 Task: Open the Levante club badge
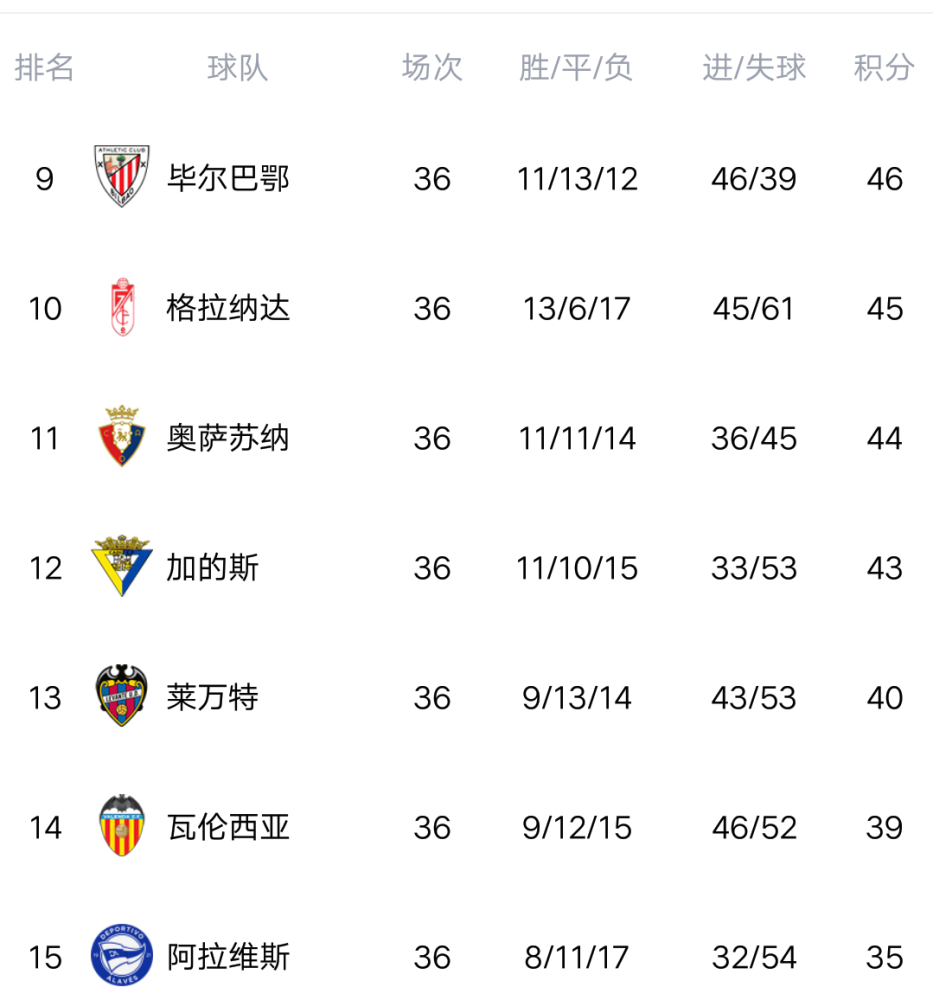pyautogui.click(x=122, y=695)
